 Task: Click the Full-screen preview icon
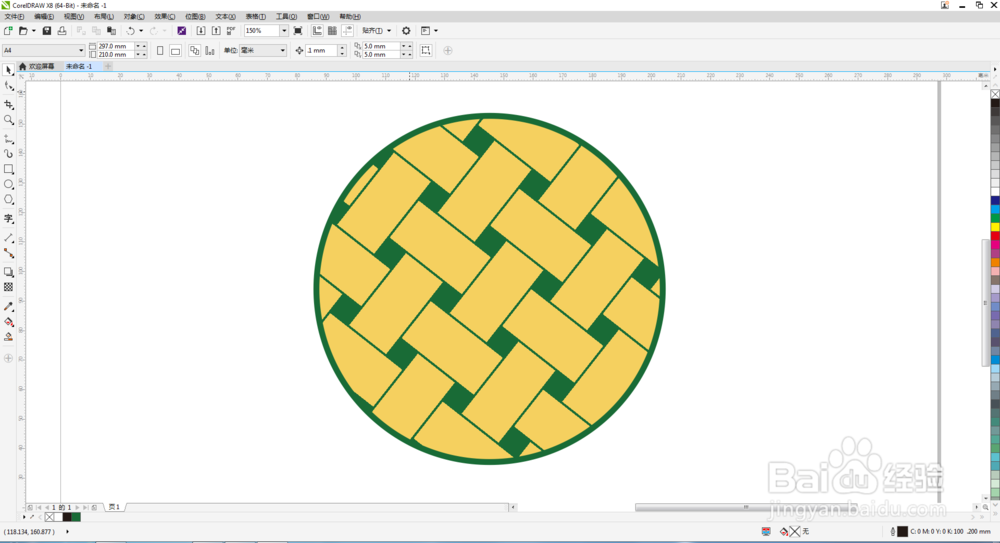pos(298,31)
